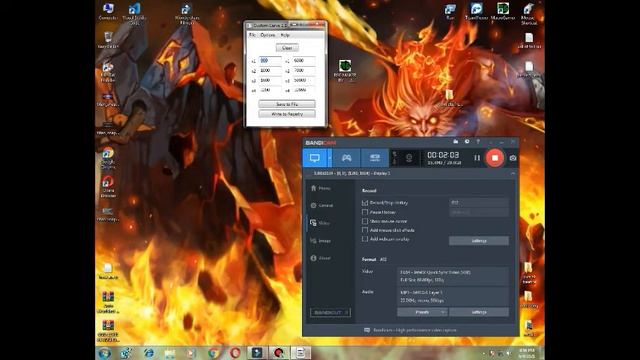Stop recording with the red button
The height and width of the screenshot is (360, 640).
(495, 158)
